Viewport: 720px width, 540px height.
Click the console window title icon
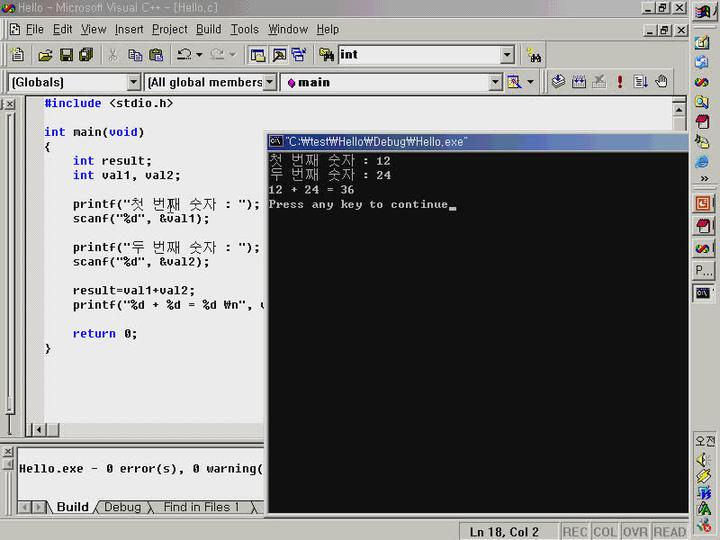point(276,141)
